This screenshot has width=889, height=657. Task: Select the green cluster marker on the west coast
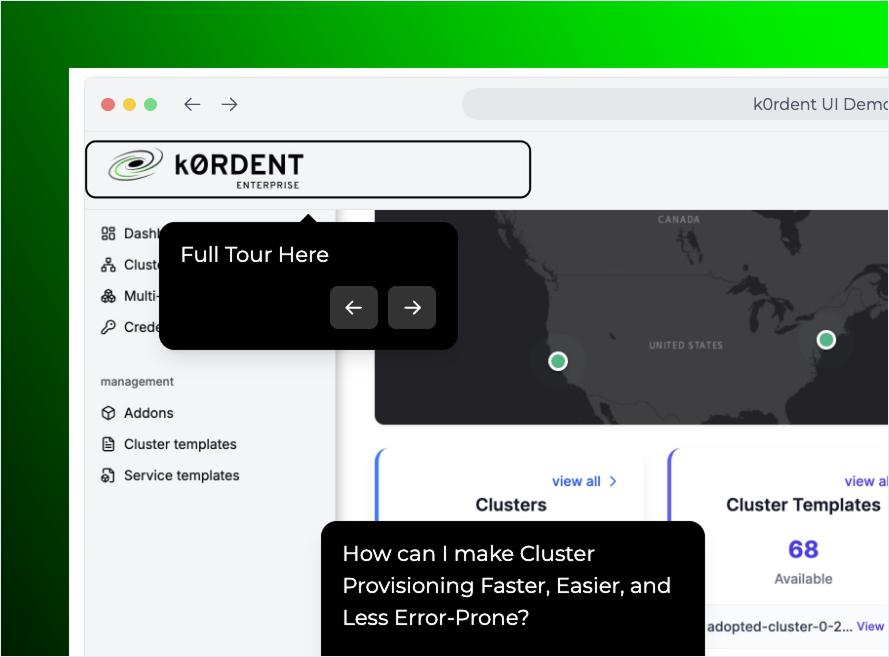(x=558, y=361)
